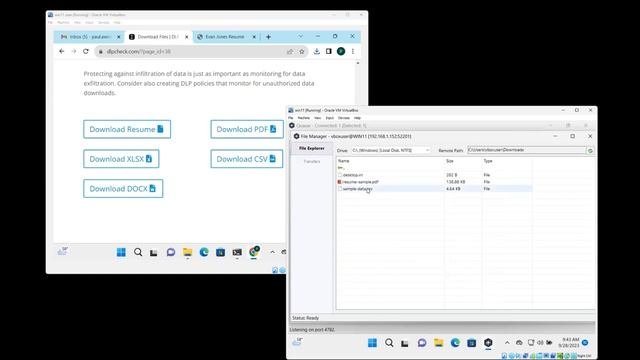Image resolution: width=640 pixels, height=360 pixels.
Task: Open the Chrome side panel icon
Action: (329, 51)
